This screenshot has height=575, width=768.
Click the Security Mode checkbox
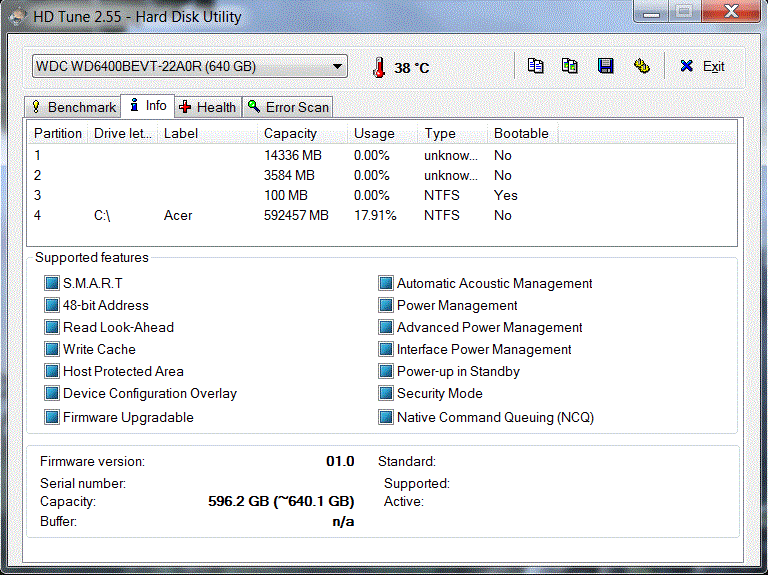pyautogui.click(x=385, y=393)
